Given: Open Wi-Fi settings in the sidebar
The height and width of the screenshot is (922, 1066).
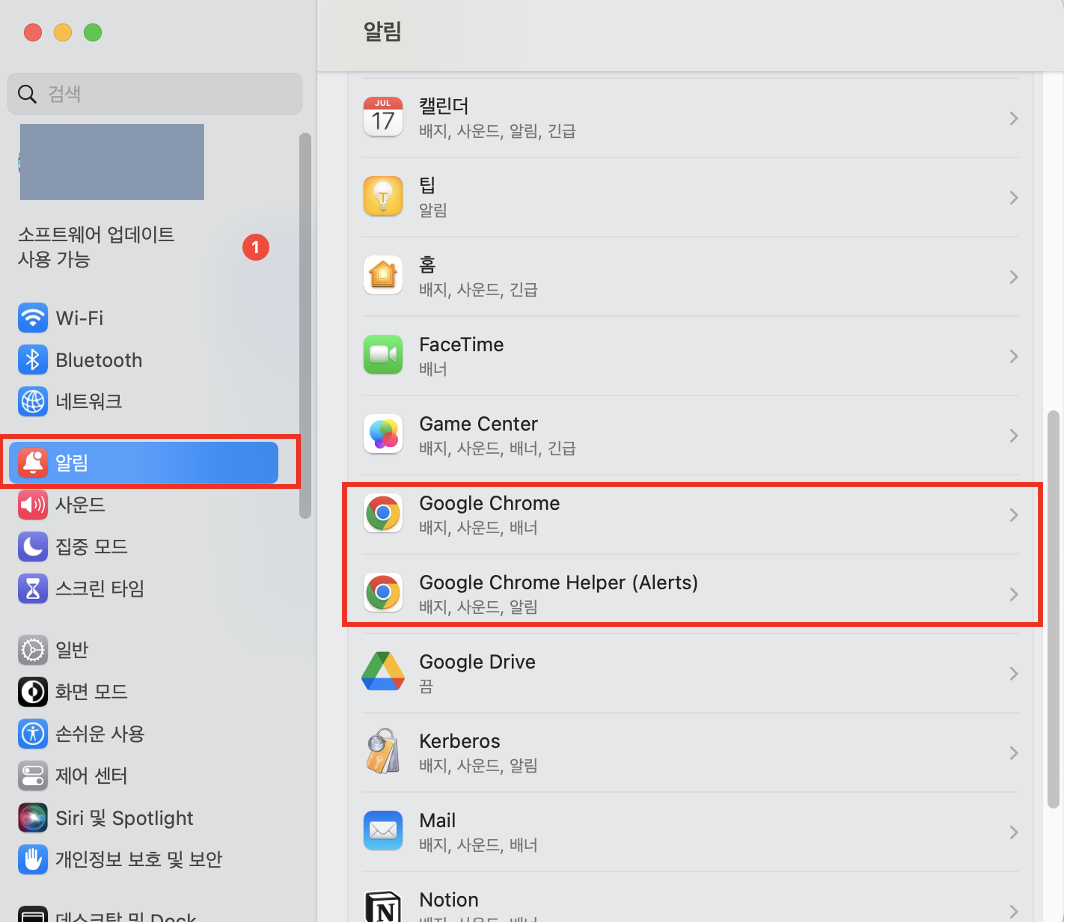Looking at the screenshot, I should click(143, 318).
